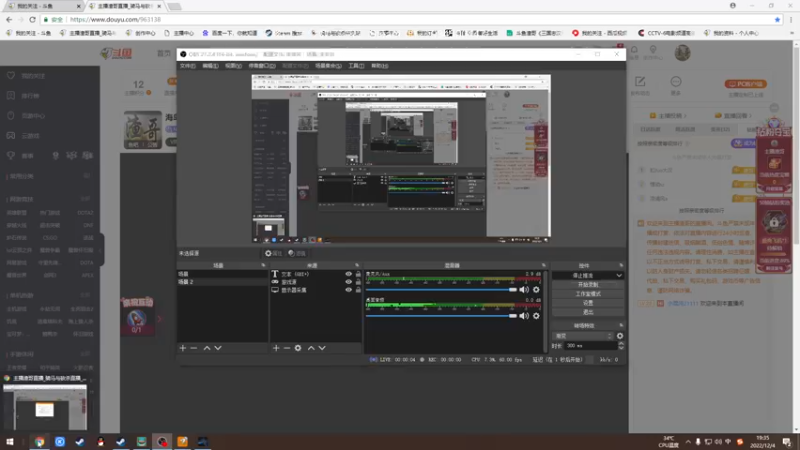Open the 工具(T) menu in OBS
This screenshot has height=450, width=800.
tap(356, 66)
